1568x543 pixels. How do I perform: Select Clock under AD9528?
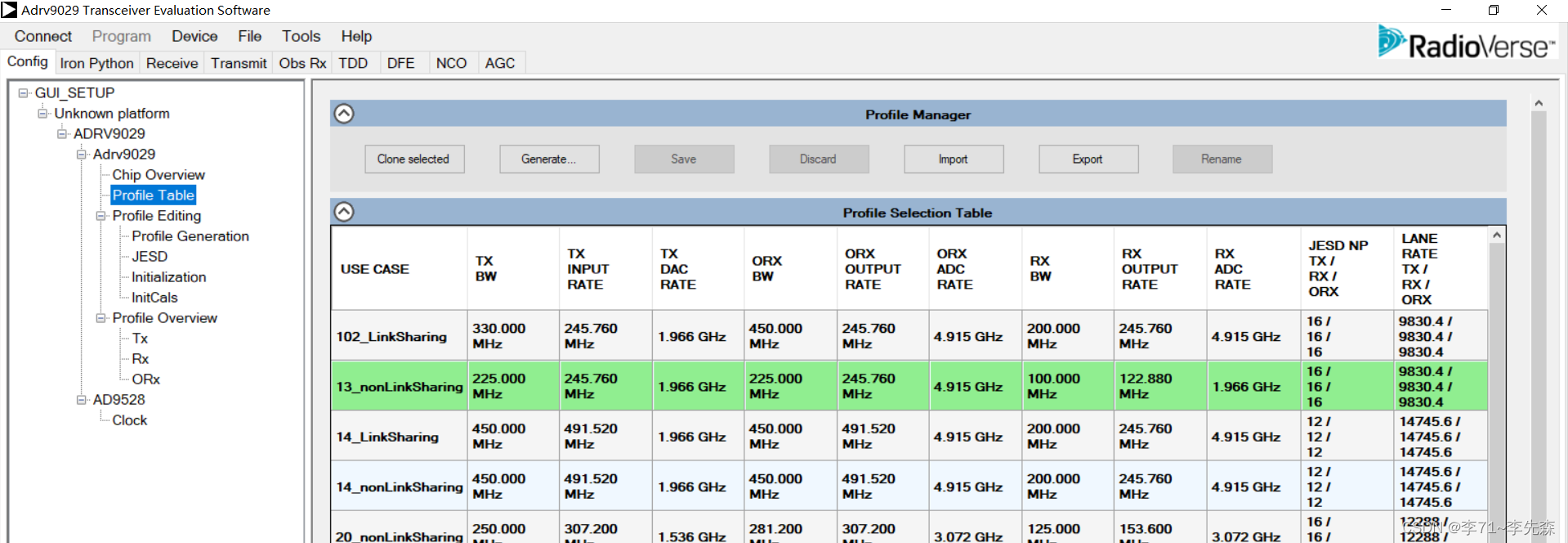tap(130, 420)
